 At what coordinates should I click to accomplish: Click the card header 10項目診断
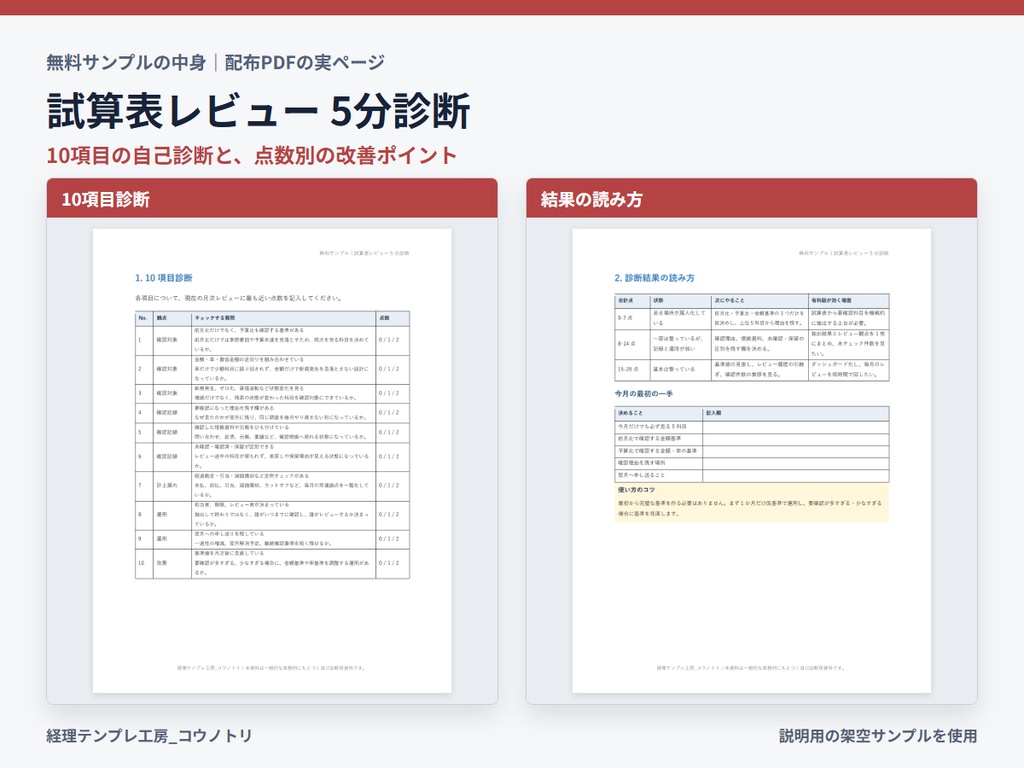click(x=272, y=199)
